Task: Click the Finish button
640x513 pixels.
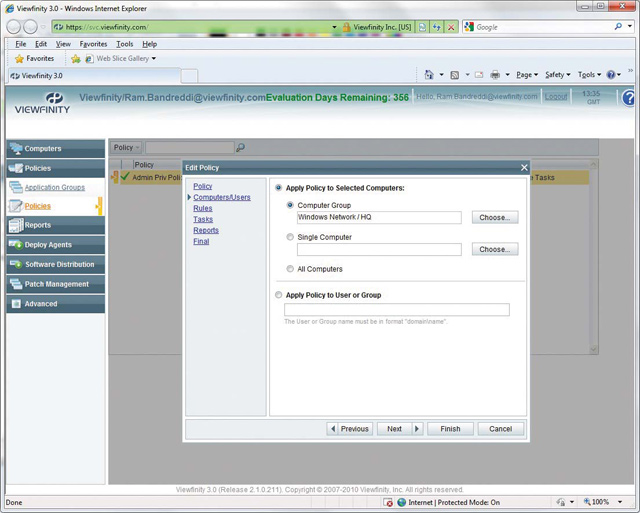Action: 450,429
